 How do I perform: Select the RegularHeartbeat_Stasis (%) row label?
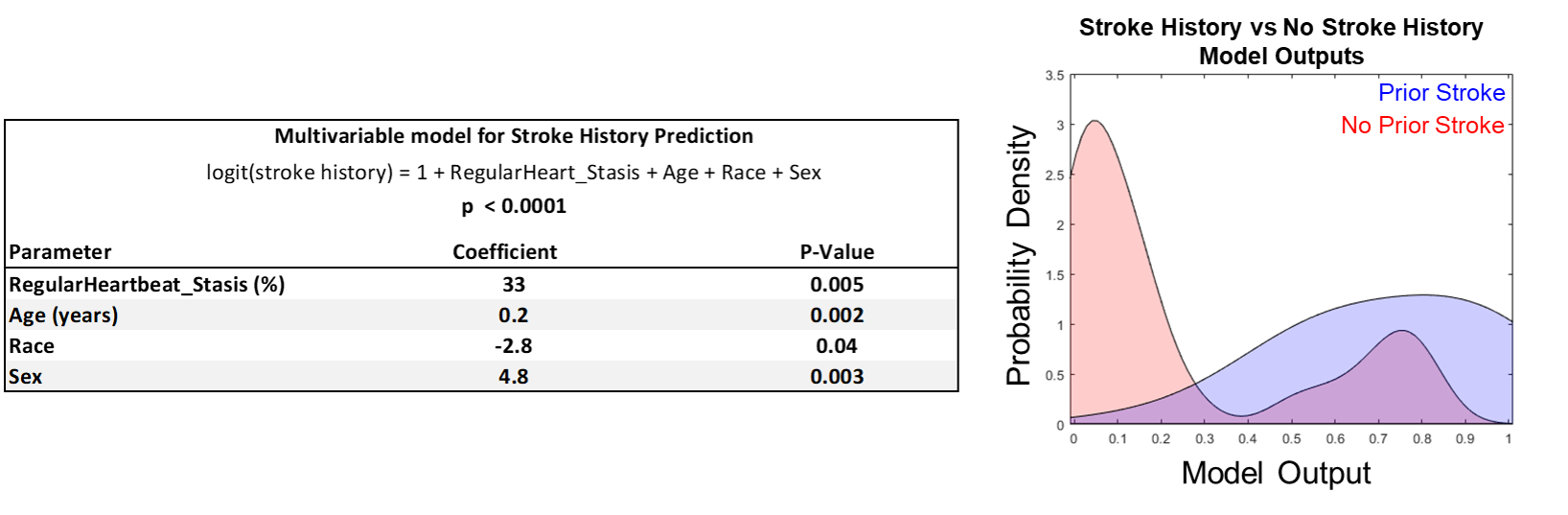(147, 285)
